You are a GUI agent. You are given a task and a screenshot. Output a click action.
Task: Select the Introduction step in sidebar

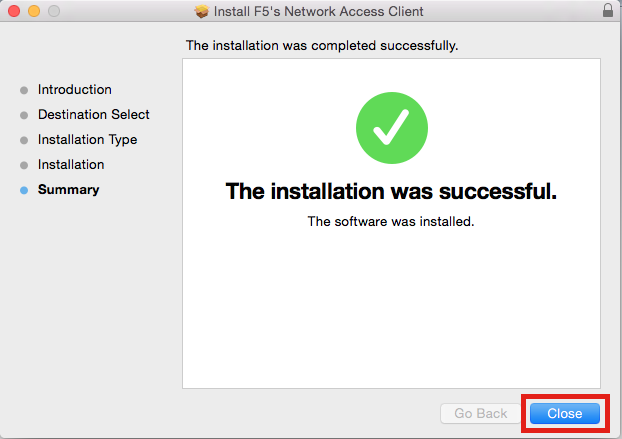[75, 90]
